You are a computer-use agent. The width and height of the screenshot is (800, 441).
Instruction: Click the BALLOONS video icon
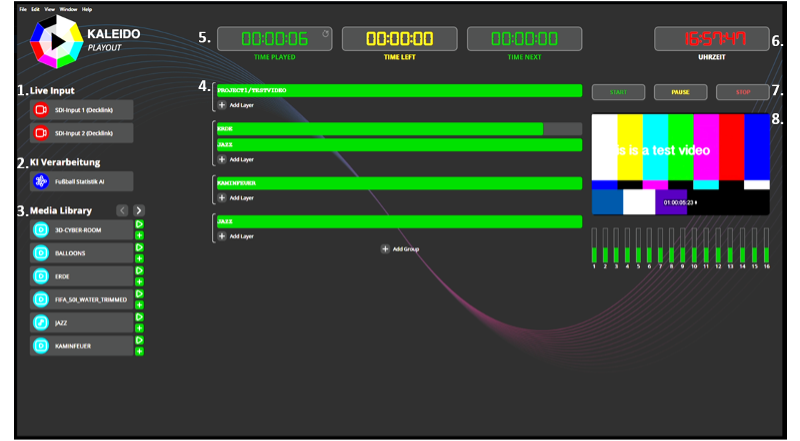click(41, 253)
